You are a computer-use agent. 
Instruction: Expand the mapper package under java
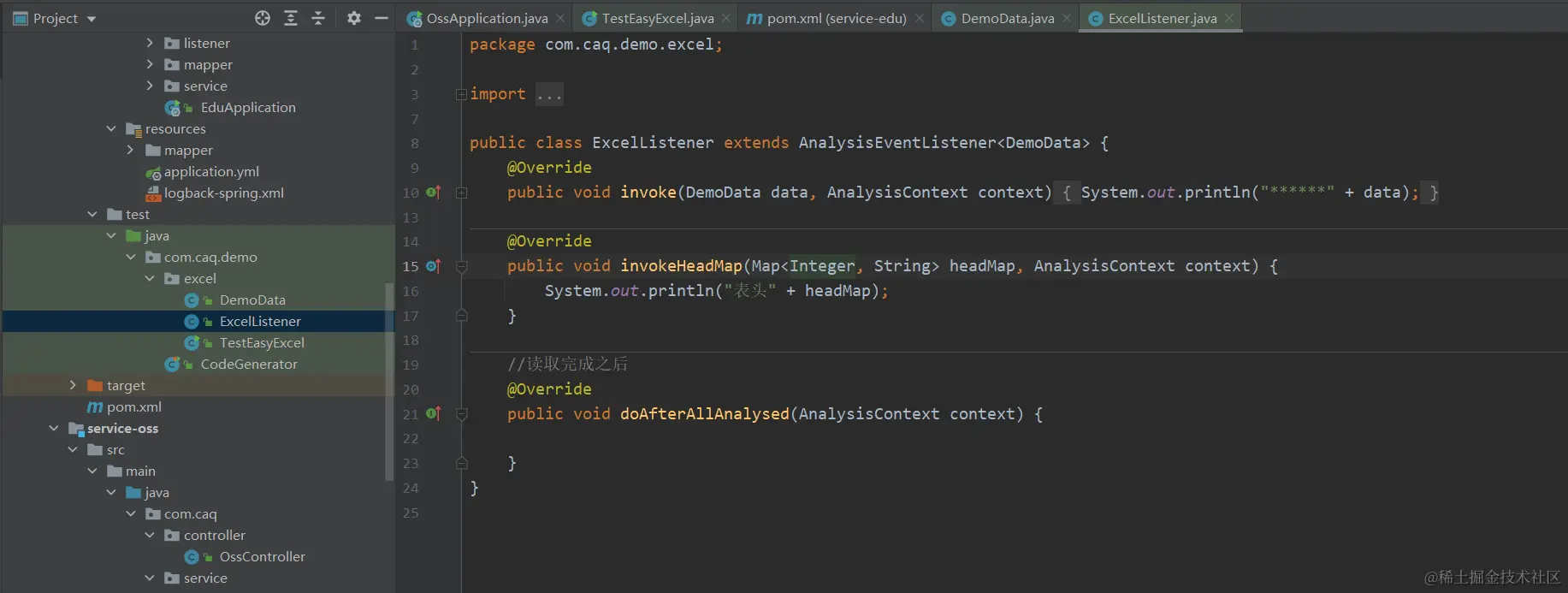(x=150, y=64)
